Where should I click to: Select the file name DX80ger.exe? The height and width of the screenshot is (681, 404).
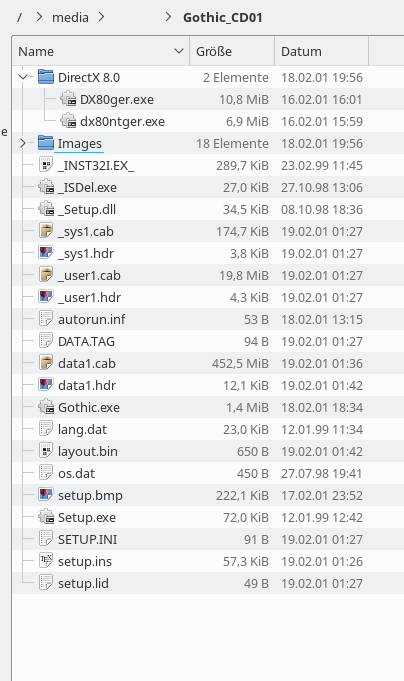click(x=117, y=99)
